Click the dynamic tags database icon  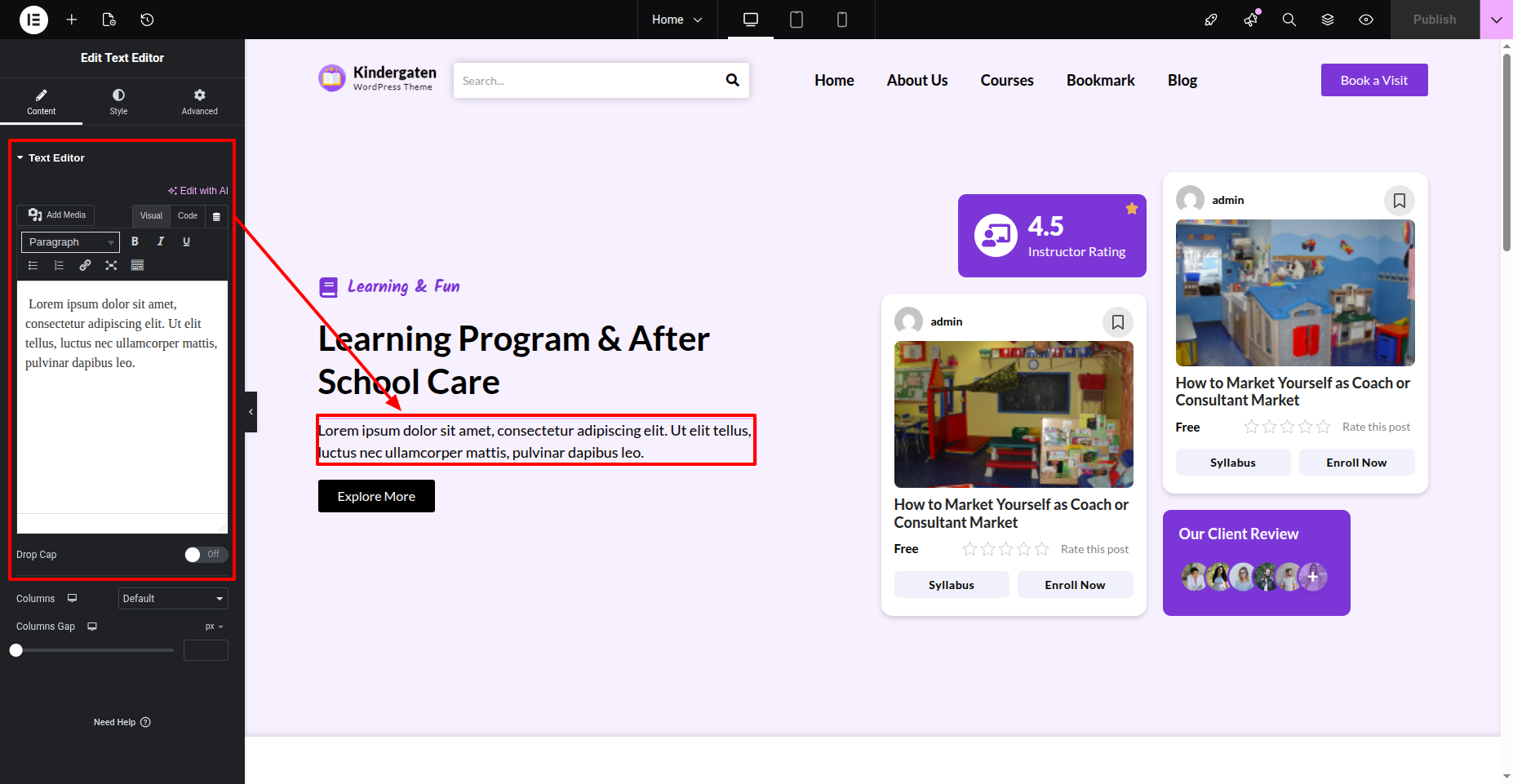click(x=216, y=216)
